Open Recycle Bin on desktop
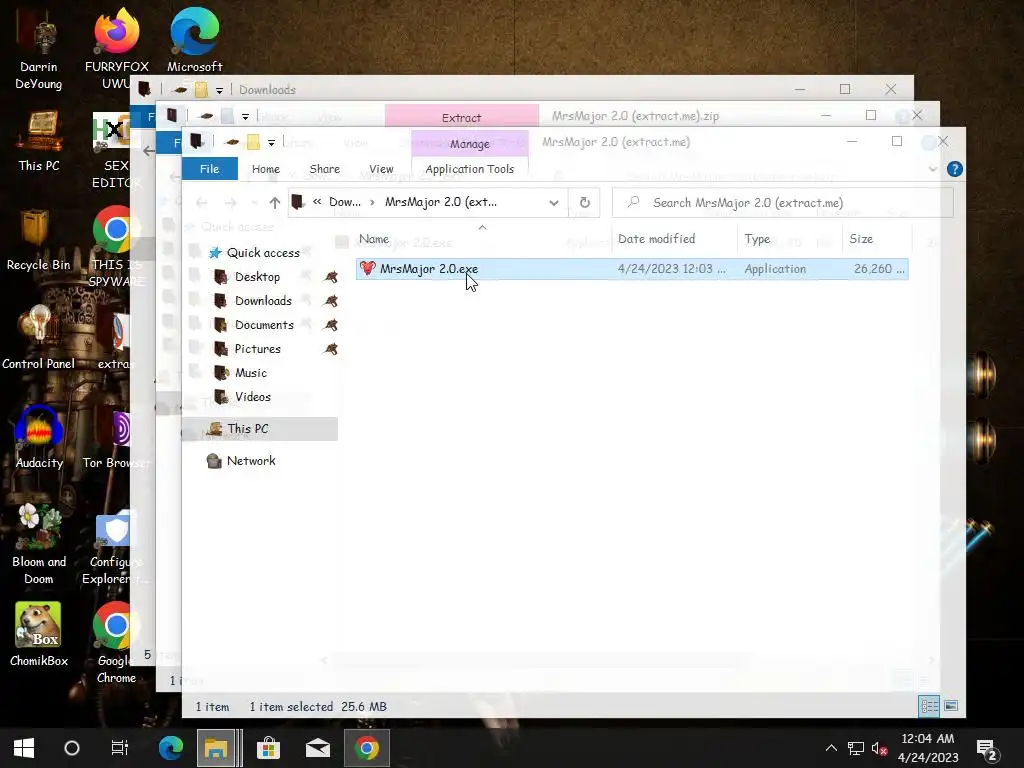The width and height of the screenshot is (1024, 768). (x=39, y=240)
